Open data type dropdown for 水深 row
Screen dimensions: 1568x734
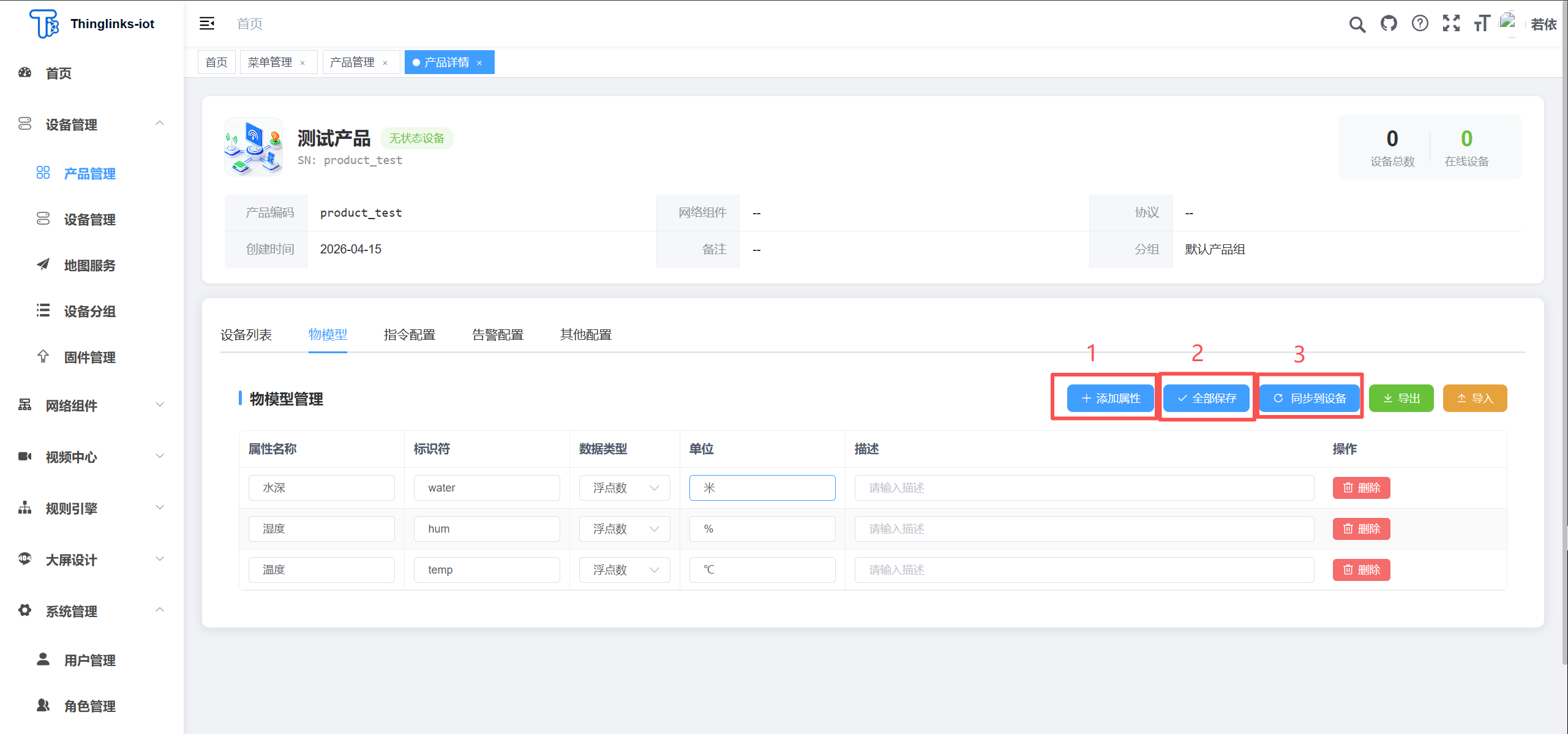tap(624, 488)
